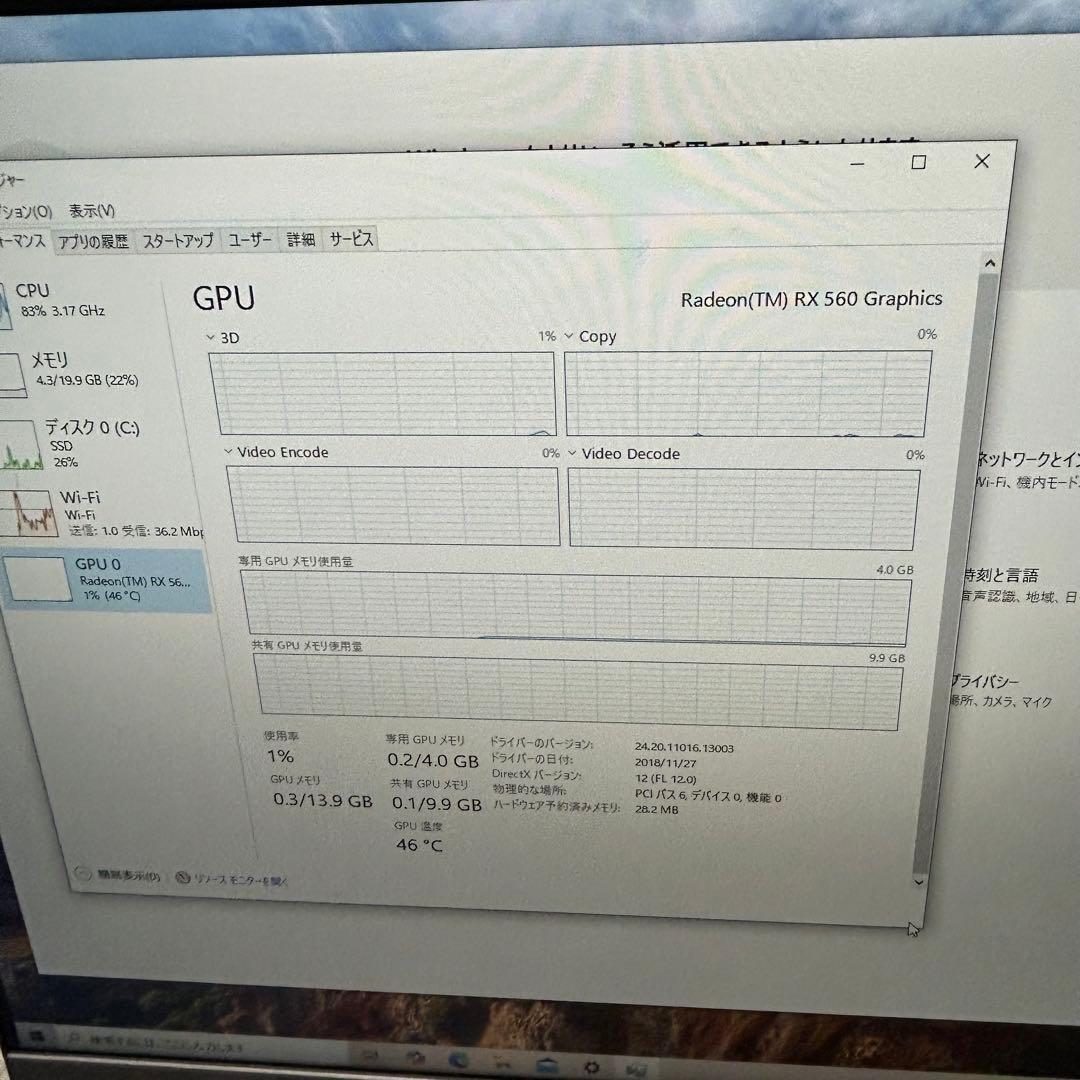1080x1080 pixels.
Task: Open the browser from the taskbar
Action: coord(460,1058)
